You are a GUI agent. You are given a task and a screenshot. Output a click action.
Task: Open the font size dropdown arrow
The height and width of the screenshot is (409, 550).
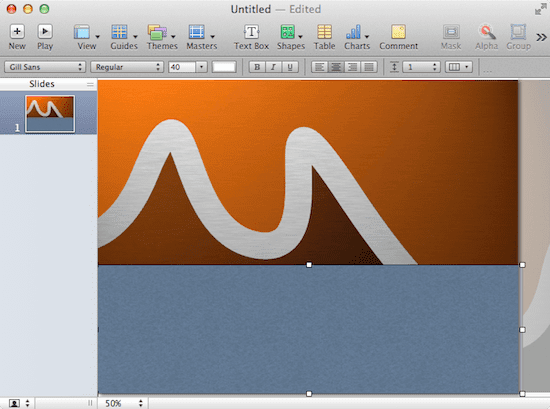pyautogui.click(x=201, y=67)
